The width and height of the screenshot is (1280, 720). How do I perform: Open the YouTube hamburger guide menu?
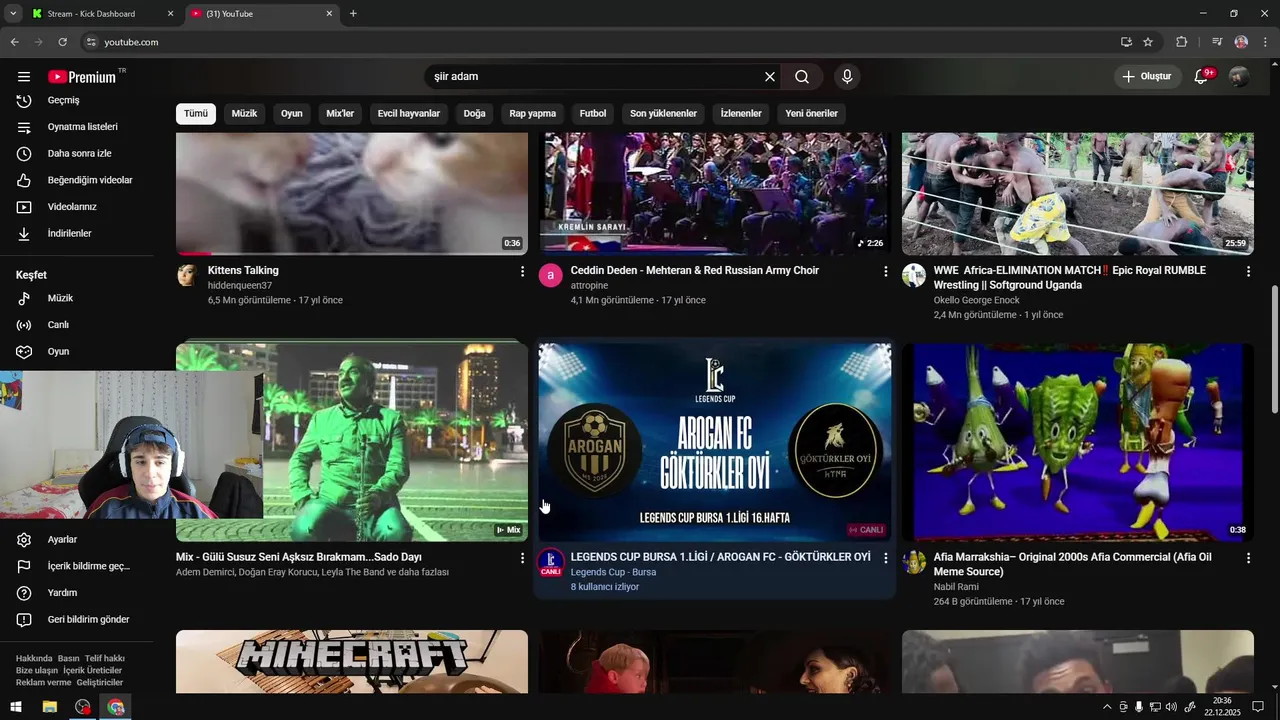point(24,77)
